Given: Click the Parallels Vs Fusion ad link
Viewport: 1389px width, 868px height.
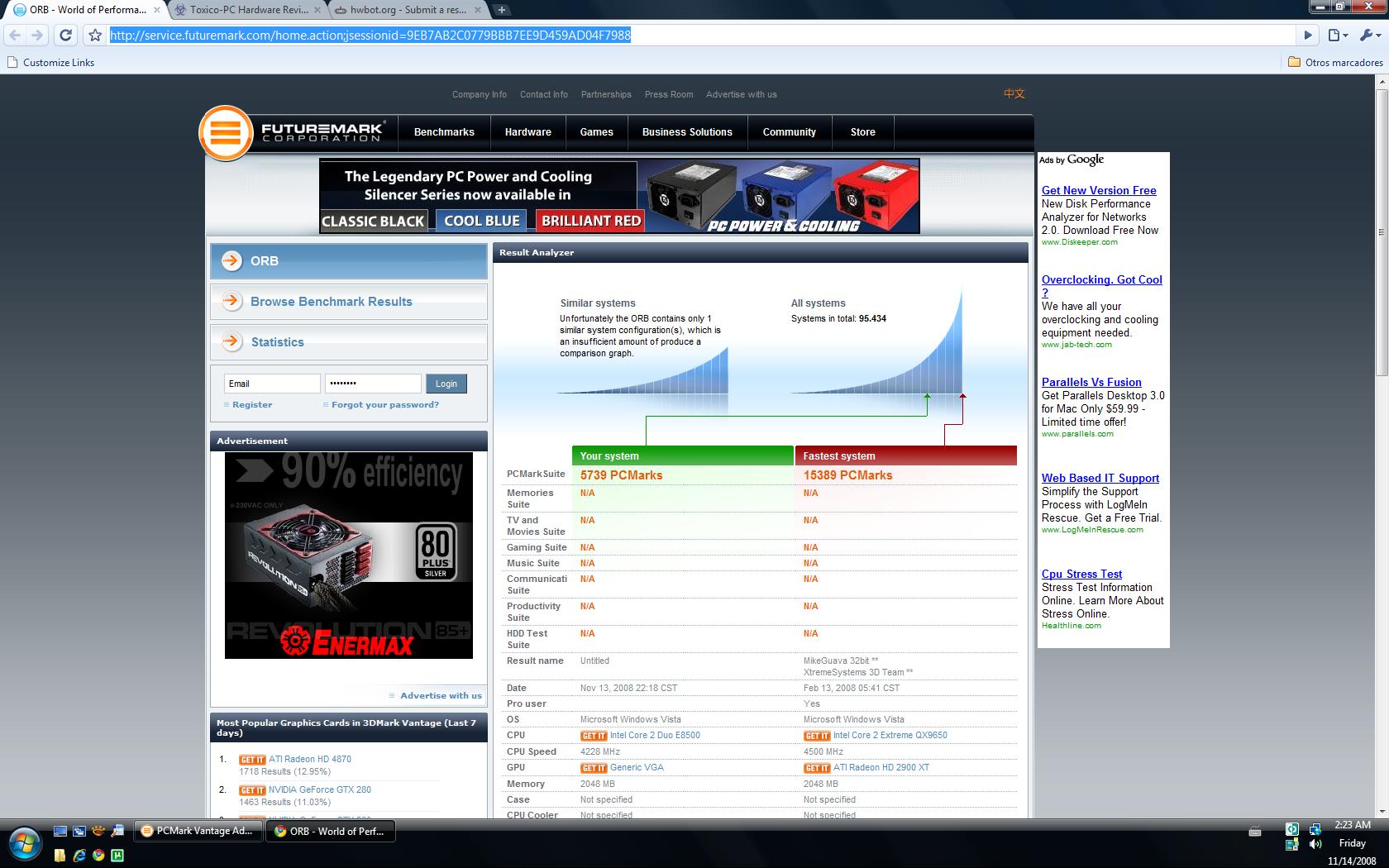Looking at the screenshot, I should tap(1091, 382).
